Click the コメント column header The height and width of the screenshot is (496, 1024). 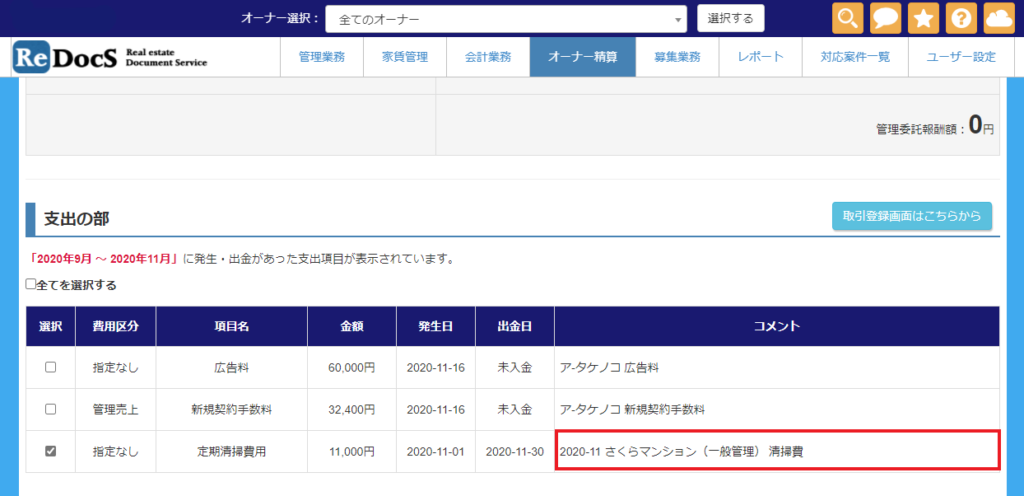pyautogui.click(x=777, y=326)
